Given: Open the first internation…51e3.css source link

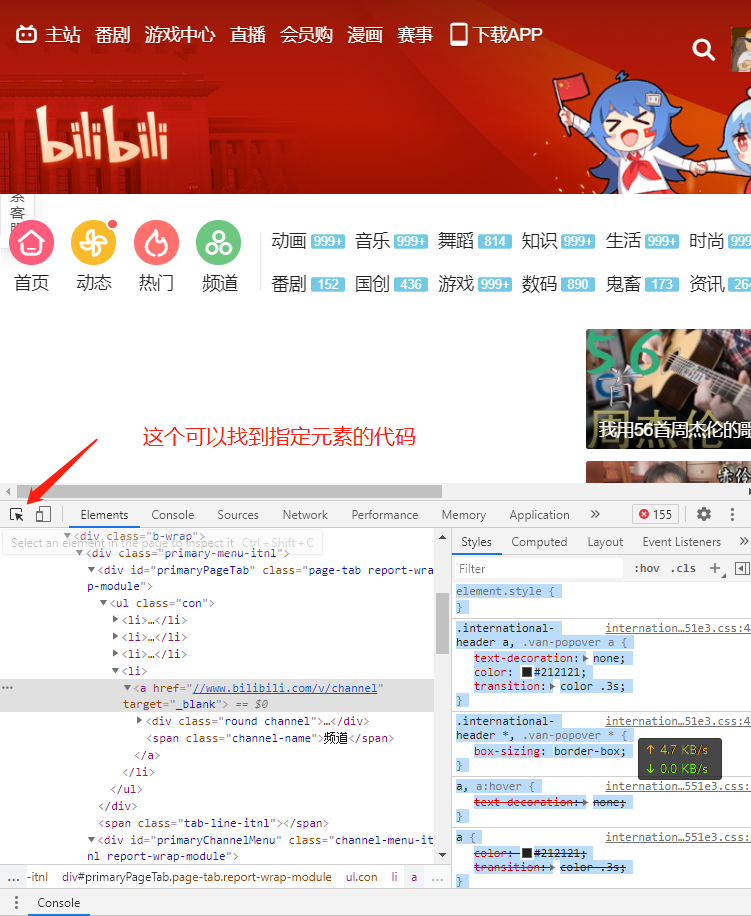Looking at the screenshot, I should click(x=677, y=628).
